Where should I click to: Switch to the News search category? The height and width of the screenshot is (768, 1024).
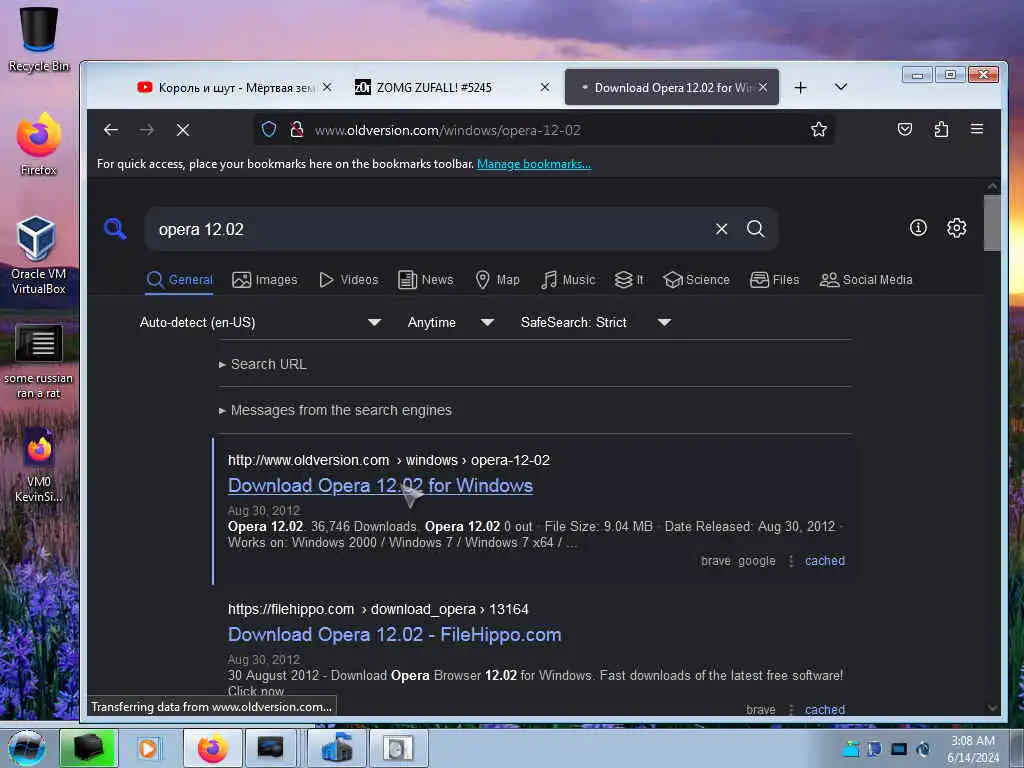426,280
